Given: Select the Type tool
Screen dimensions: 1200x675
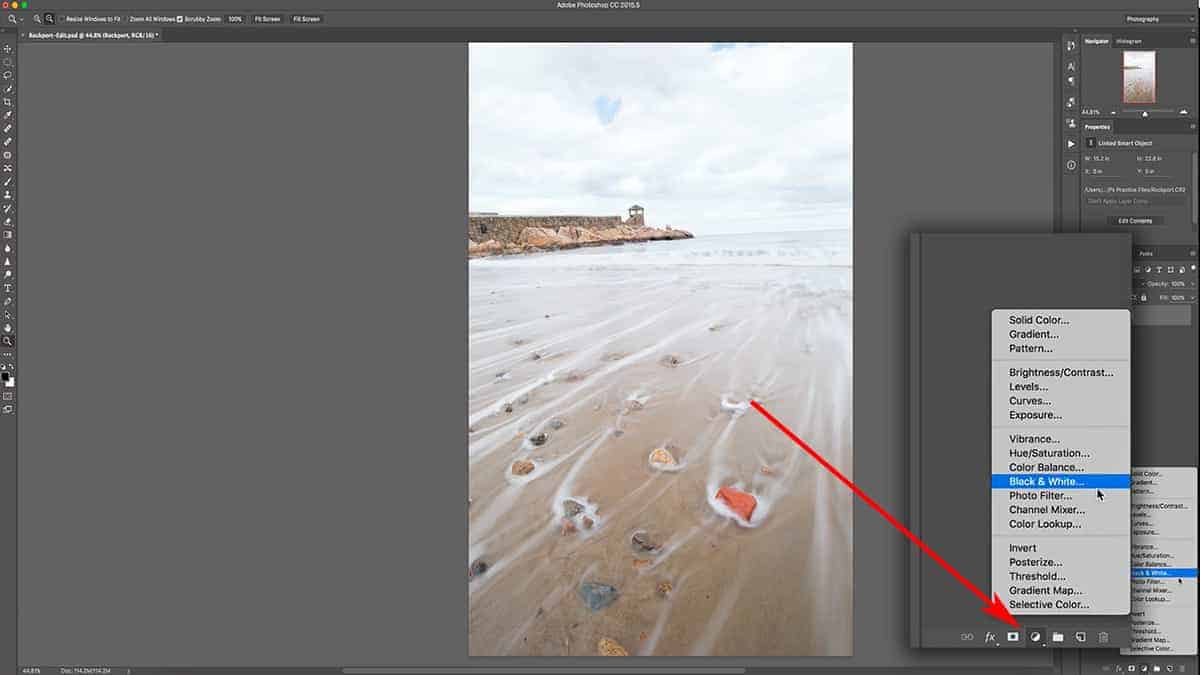Looking at the screenshot, I should [x=8, y=288].
